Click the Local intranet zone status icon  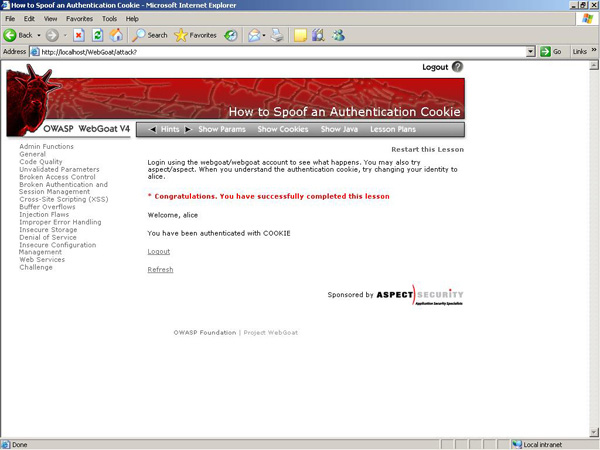click(x=517, y=444)
